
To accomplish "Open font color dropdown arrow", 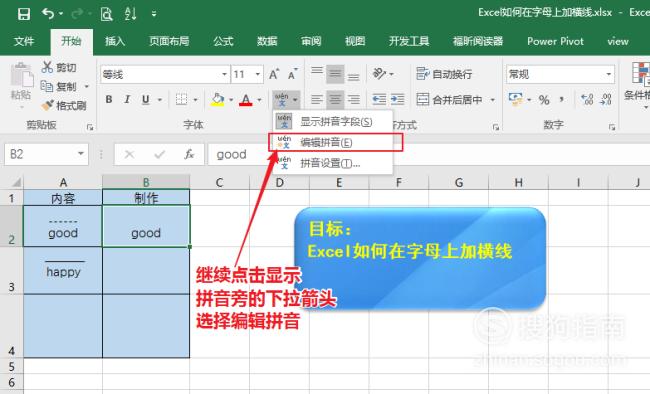I will [260, 100].
